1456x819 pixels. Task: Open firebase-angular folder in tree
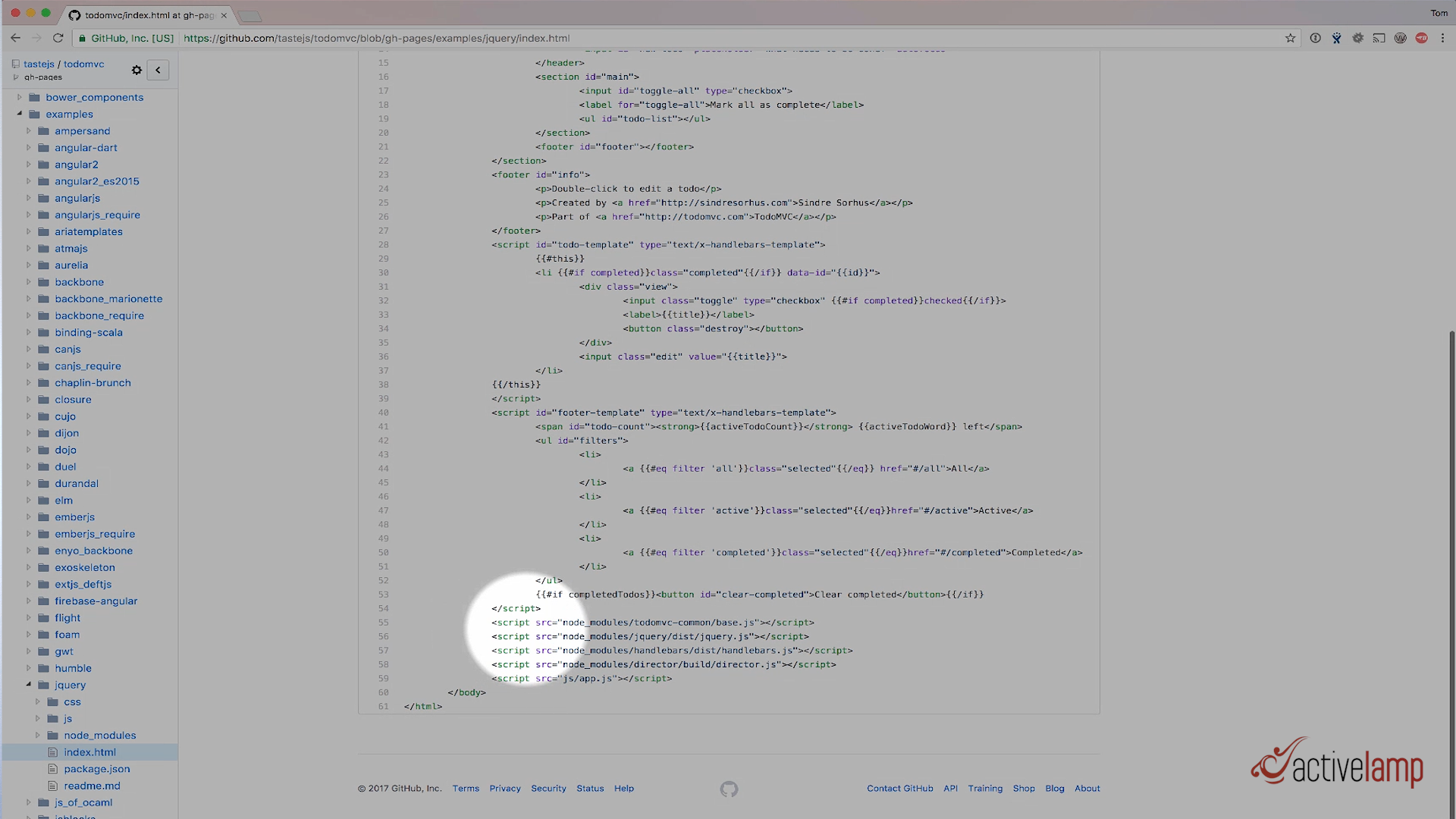click(x=96, y=601)
